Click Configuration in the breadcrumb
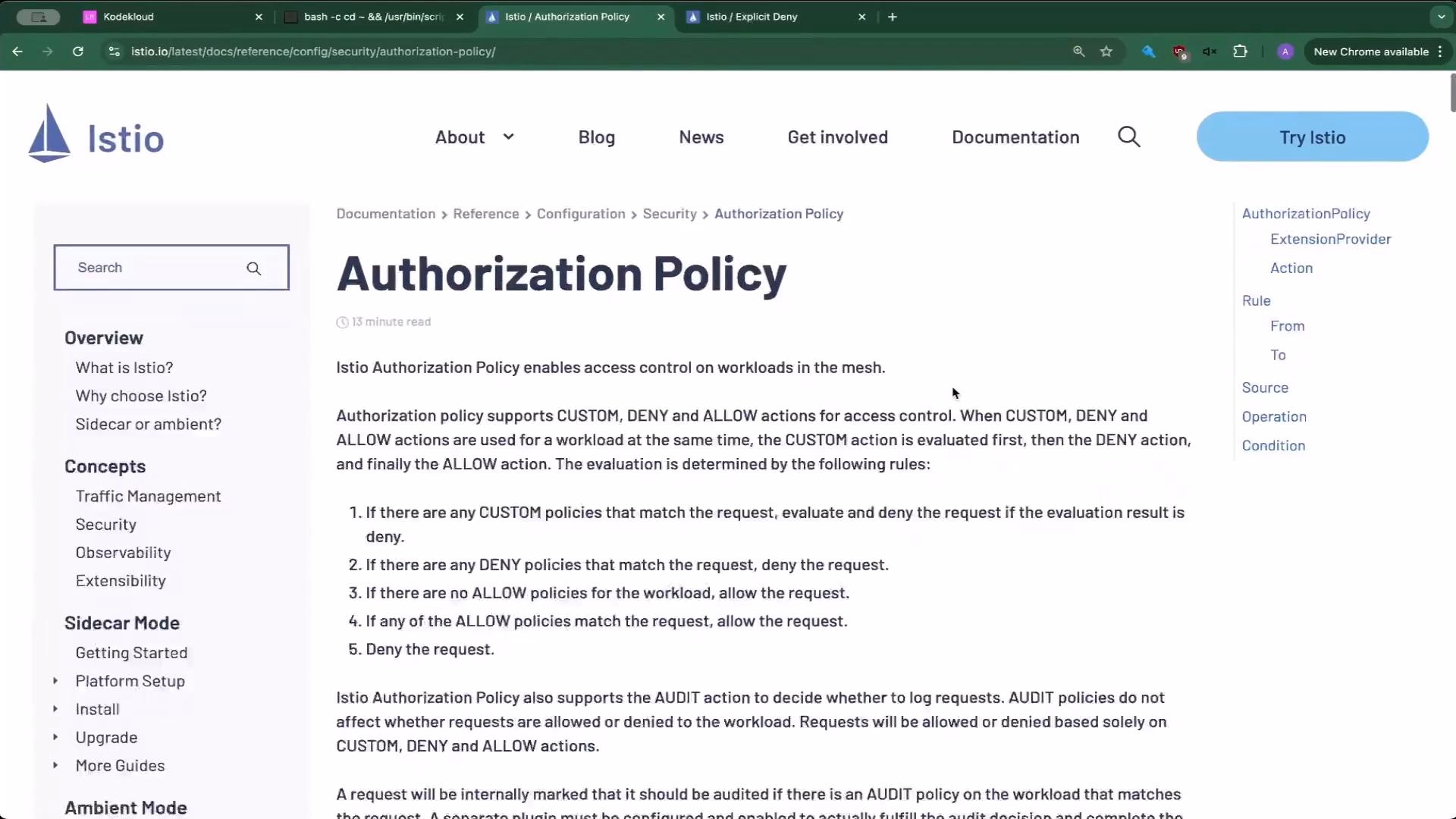This screenshot has width=1456, height=819. click(x=581, y=214)
